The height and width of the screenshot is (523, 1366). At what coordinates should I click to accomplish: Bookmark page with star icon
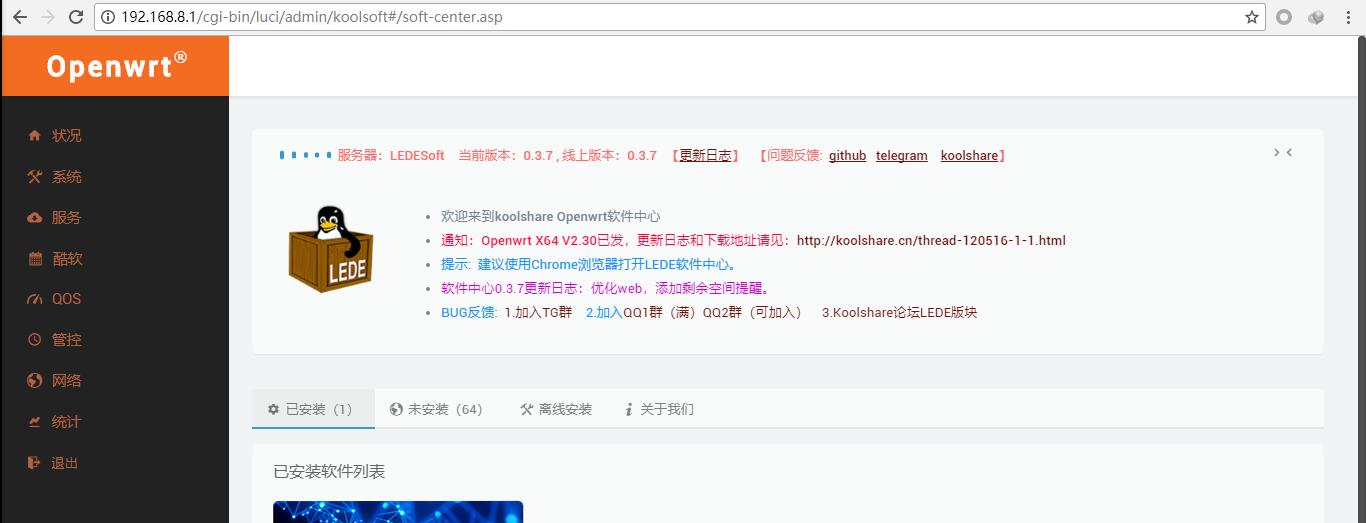click(1252, 17)
